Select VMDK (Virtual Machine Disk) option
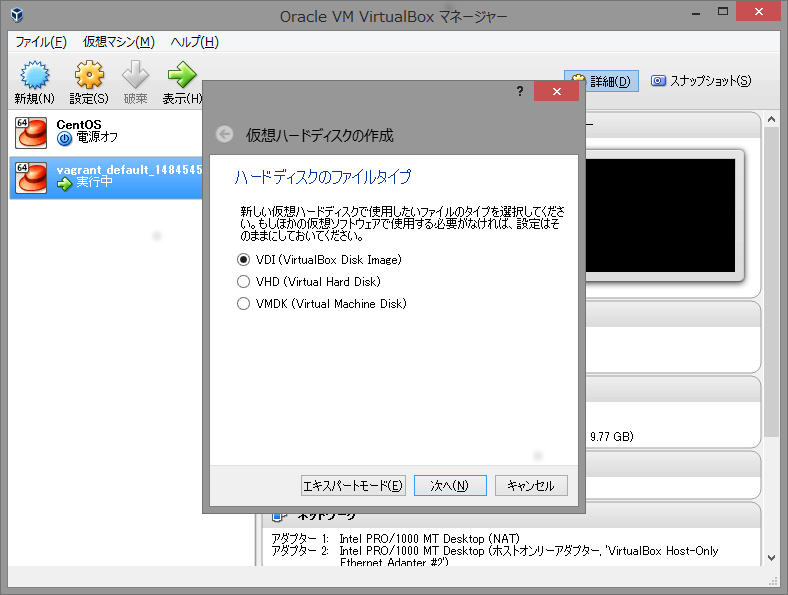788x595 pixels. point(322,304)
